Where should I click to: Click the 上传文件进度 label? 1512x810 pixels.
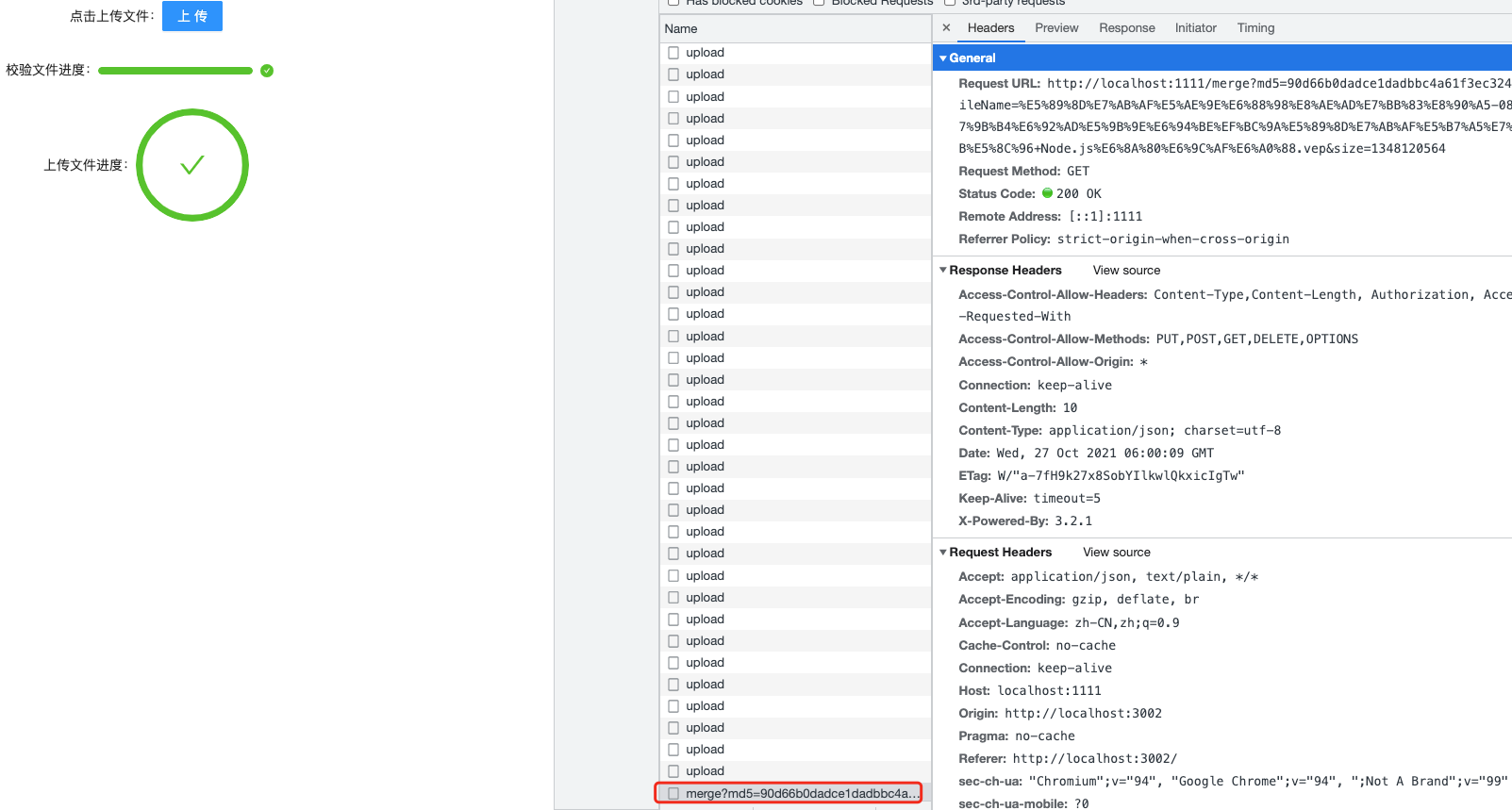(x=85, y=165)
